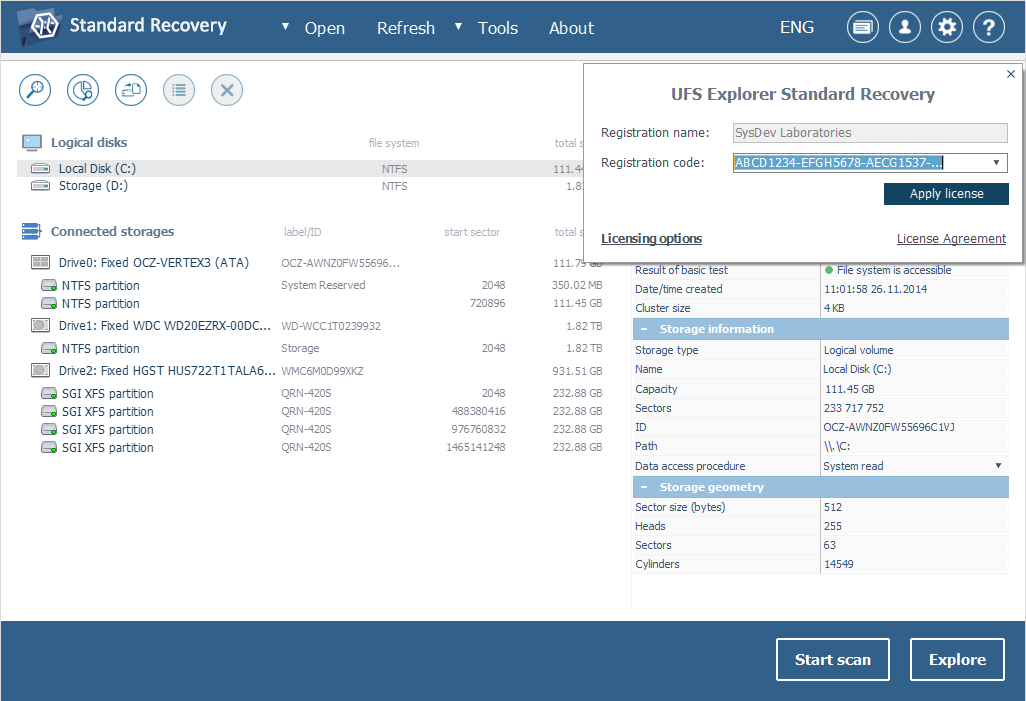
Task: Click the Drive2 HGST hard disk icon
Action: (41, 370)
